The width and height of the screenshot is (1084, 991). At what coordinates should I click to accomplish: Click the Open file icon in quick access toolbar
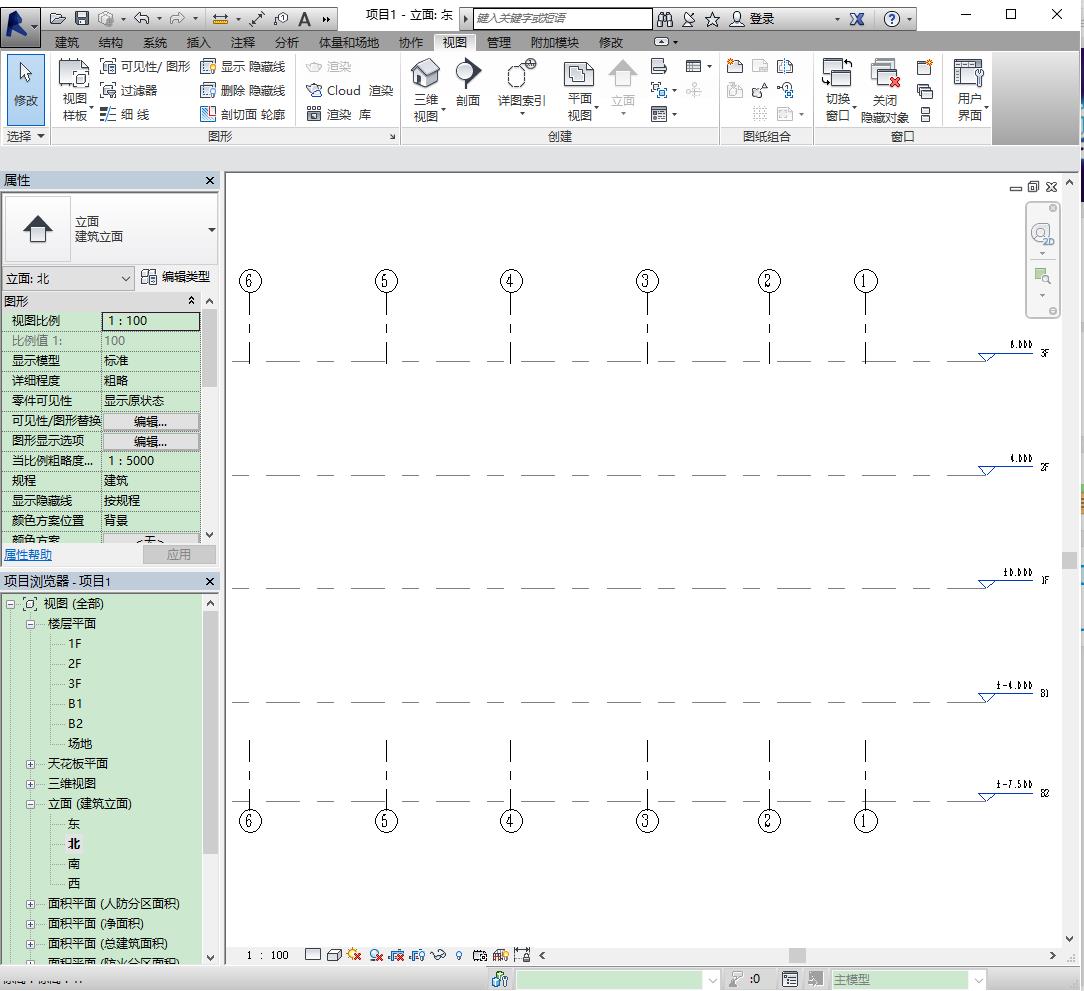pos(58,19)
